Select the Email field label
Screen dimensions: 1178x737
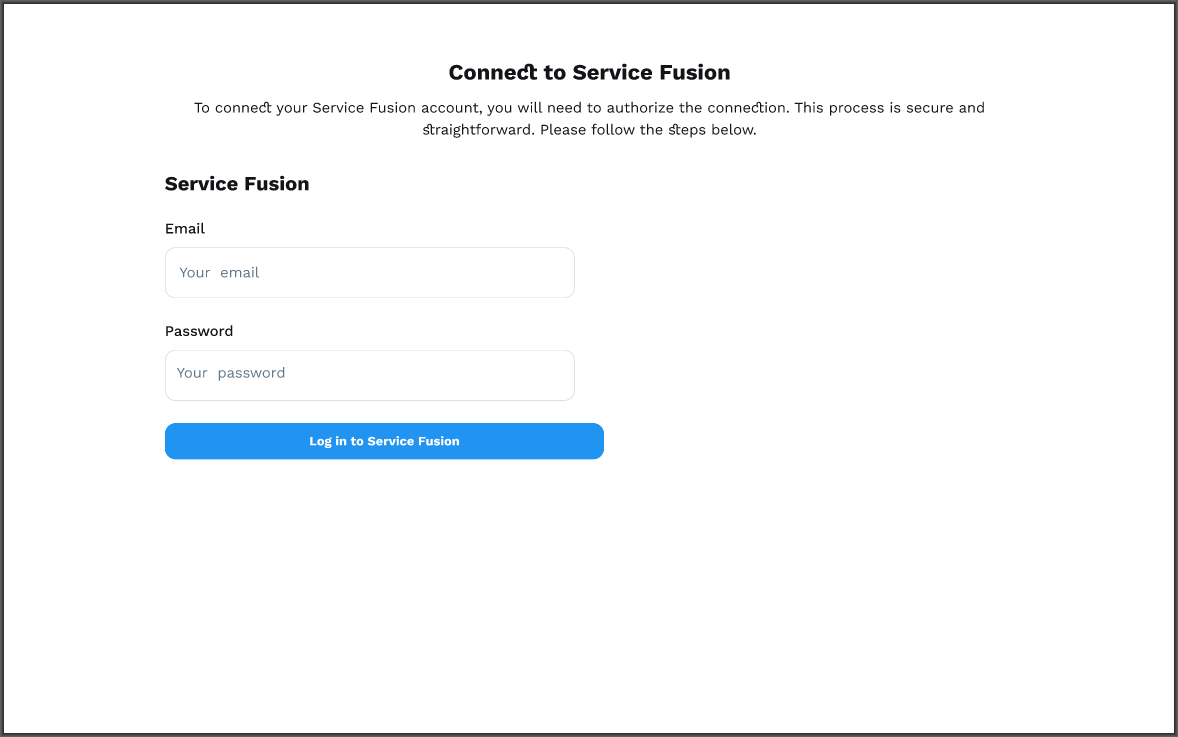[185, 228]
